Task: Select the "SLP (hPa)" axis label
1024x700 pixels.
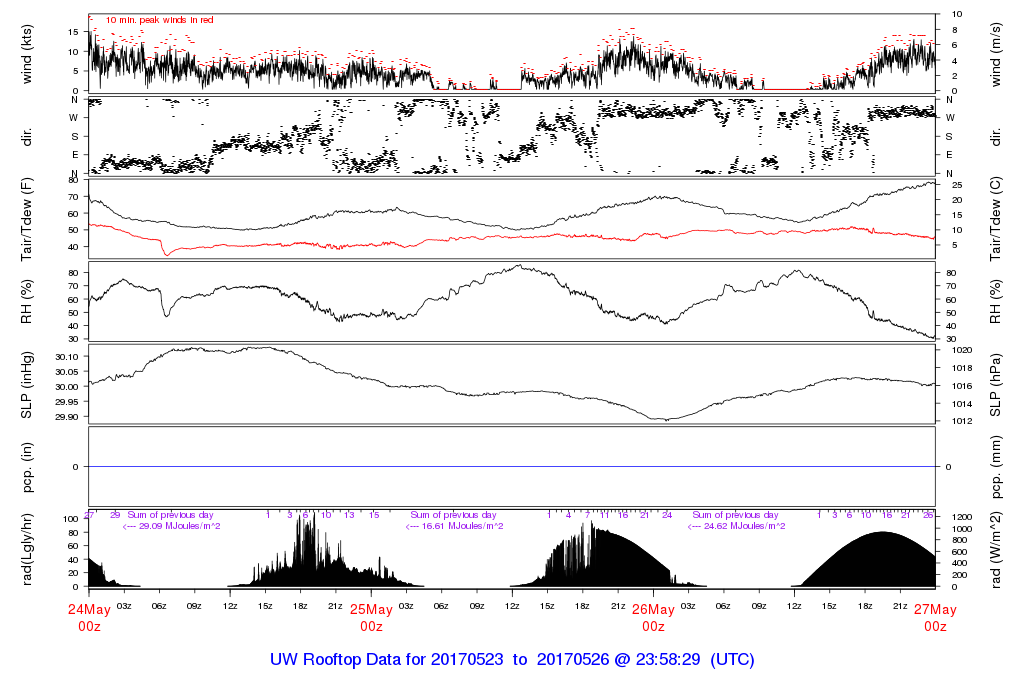Action: (996, 384)
